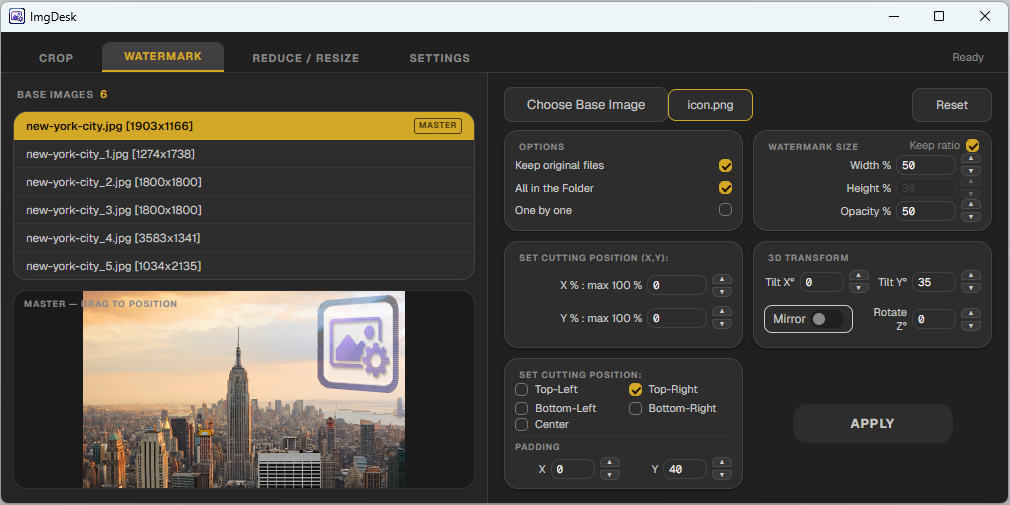Switch to the CROP tab

pos(56,58)
